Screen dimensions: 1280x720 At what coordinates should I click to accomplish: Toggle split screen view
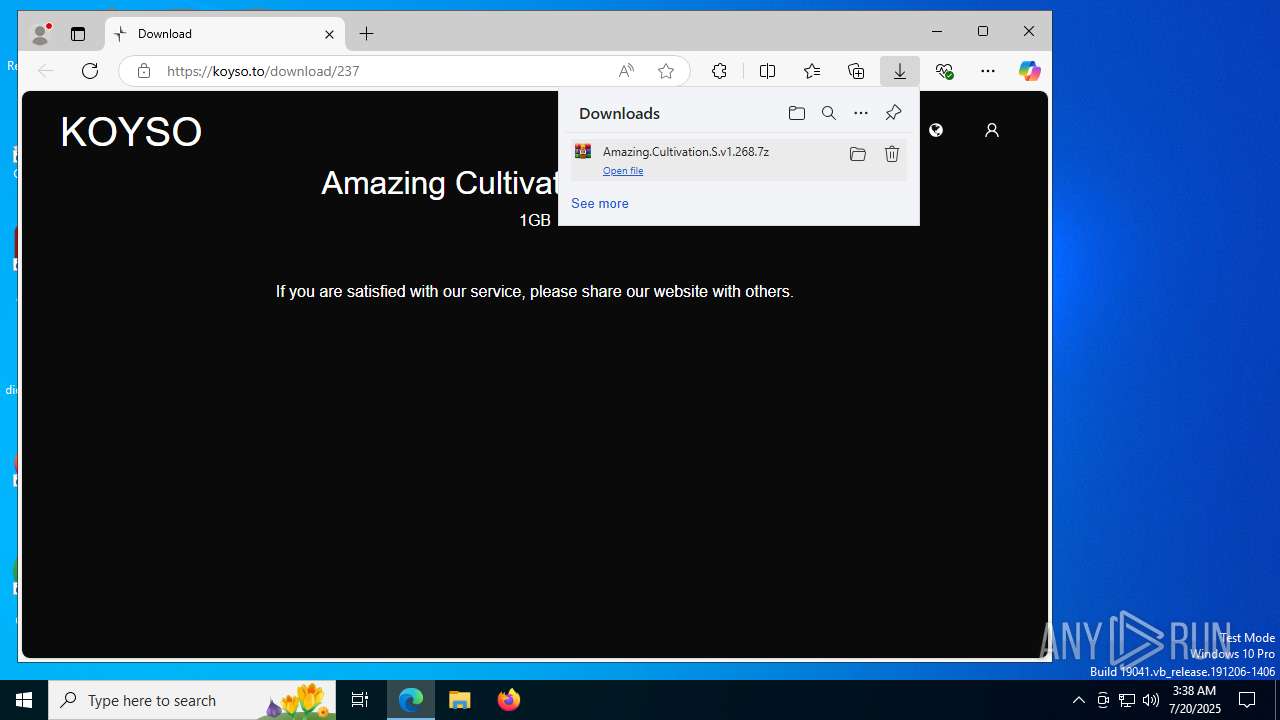[x=767, y=71]
